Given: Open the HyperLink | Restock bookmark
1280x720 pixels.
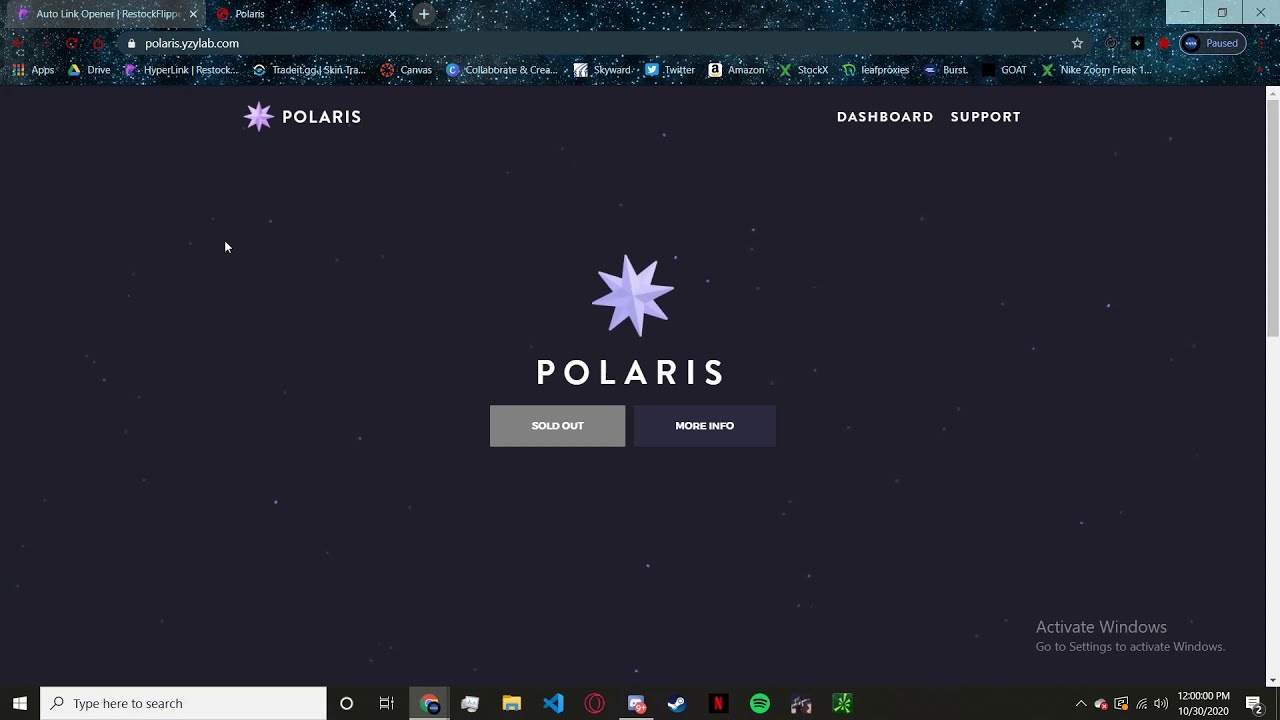Looking at the screenshot, I should [x=181, y=70].
